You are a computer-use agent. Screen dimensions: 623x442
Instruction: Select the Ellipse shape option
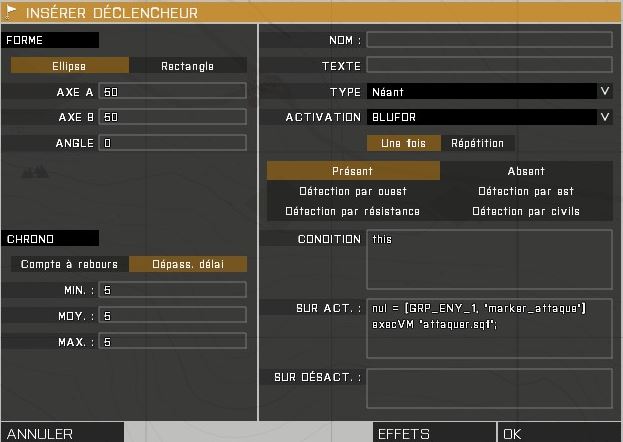[x=69, y=66]
